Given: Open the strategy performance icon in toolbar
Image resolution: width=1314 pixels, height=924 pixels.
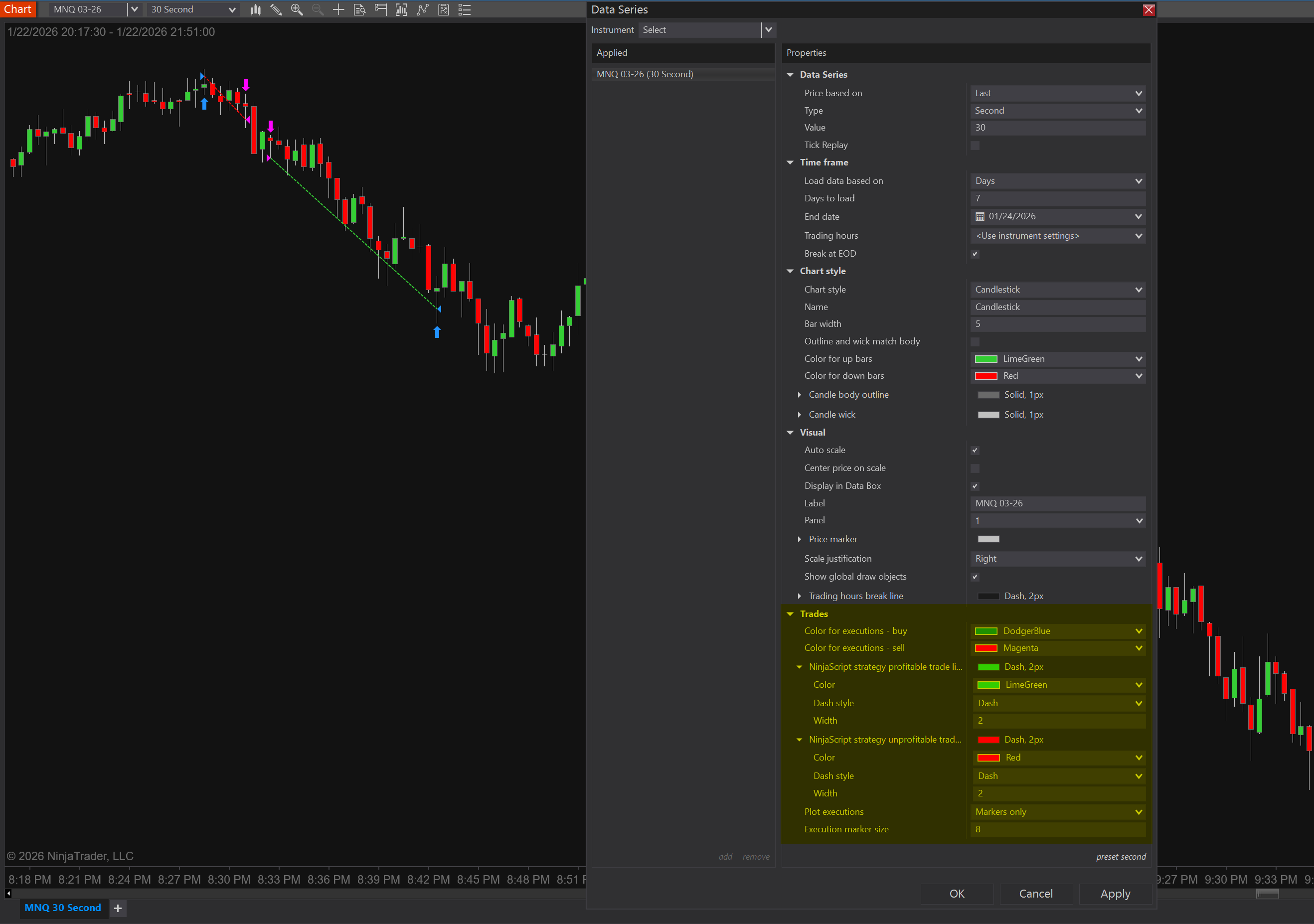Looking at the screenshot, I should tap(444, 10).
